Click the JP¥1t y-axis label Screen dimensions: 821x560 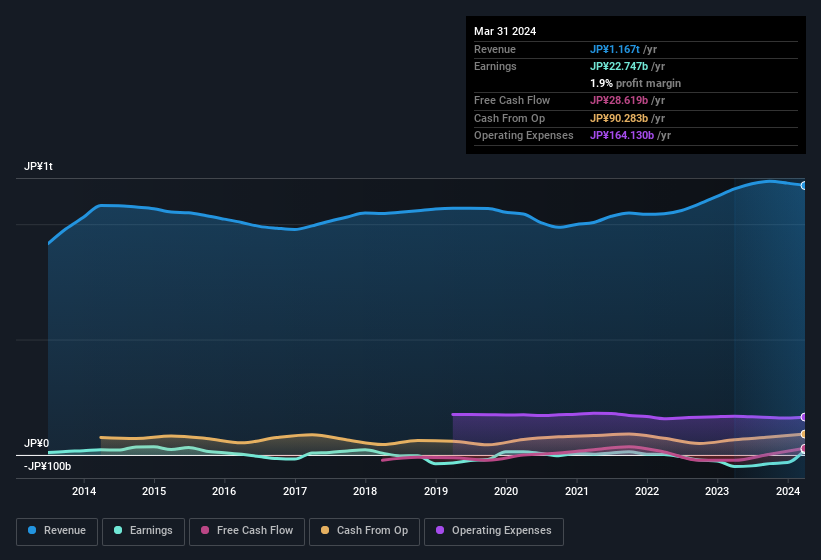[39, 167]
